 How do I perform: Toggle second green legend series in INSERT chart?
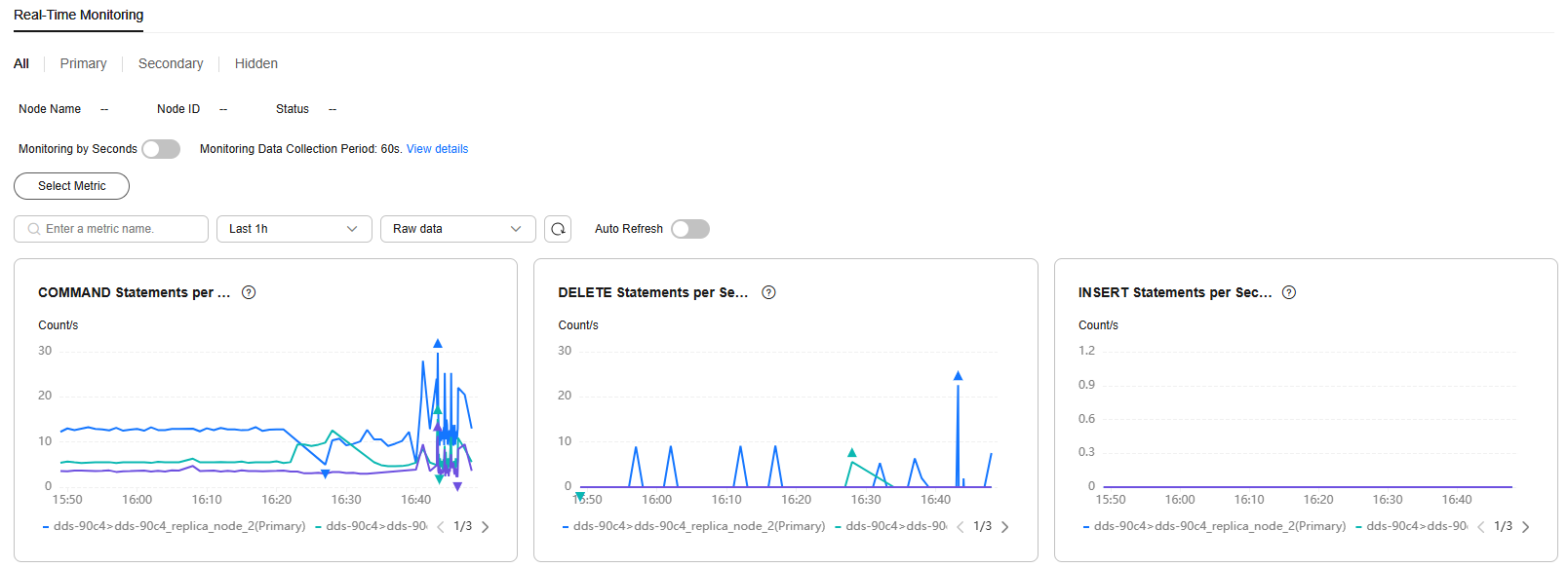point(1412,526)
